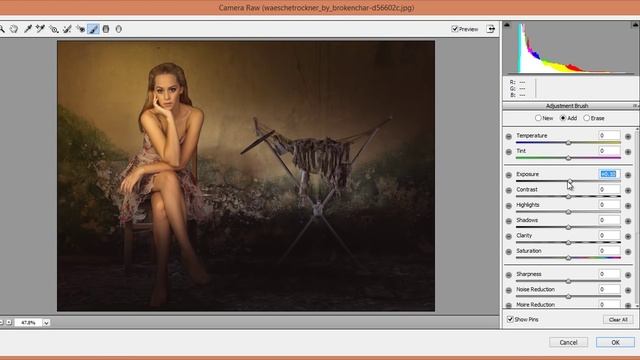Open the zoom level dropdown arrow

click(x=46, y=322)
